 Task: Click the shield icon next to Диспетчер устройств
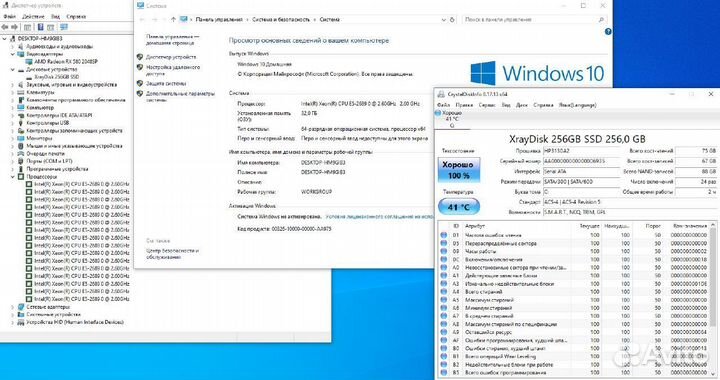coord(140,57)
